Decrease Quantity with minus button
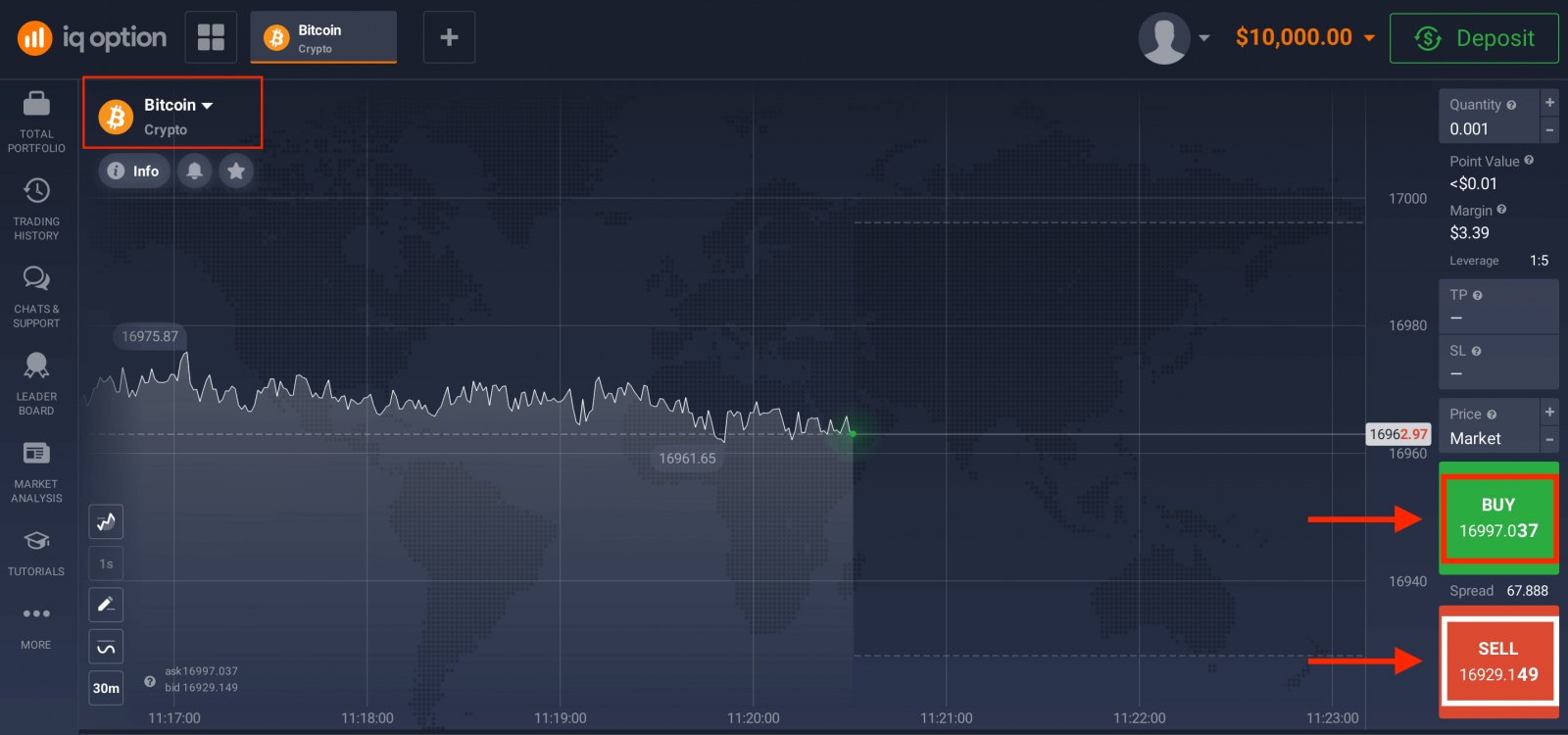1568x735 pixels. (1549, 129)
